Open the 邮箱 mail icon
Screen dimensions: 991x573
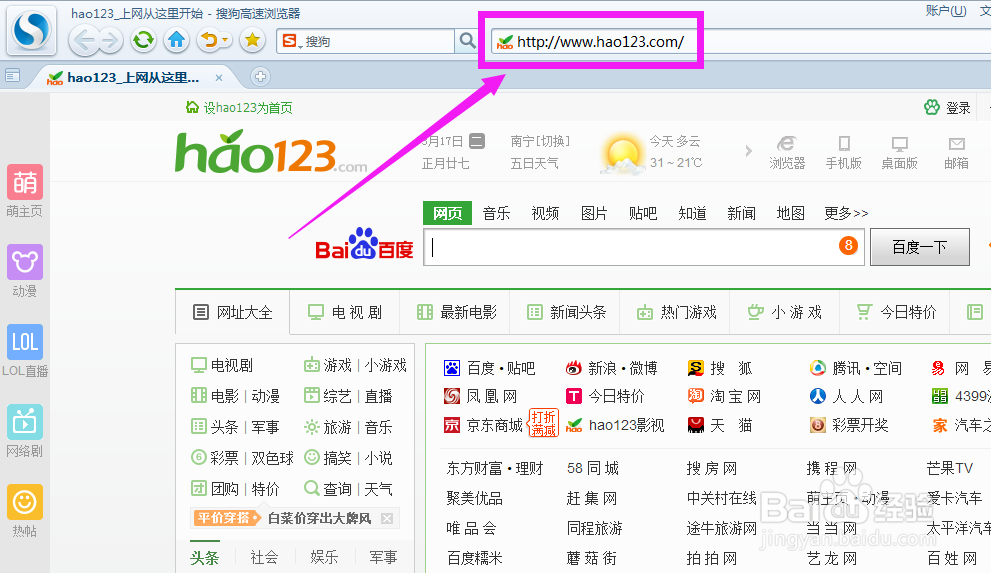pos(956,153)
